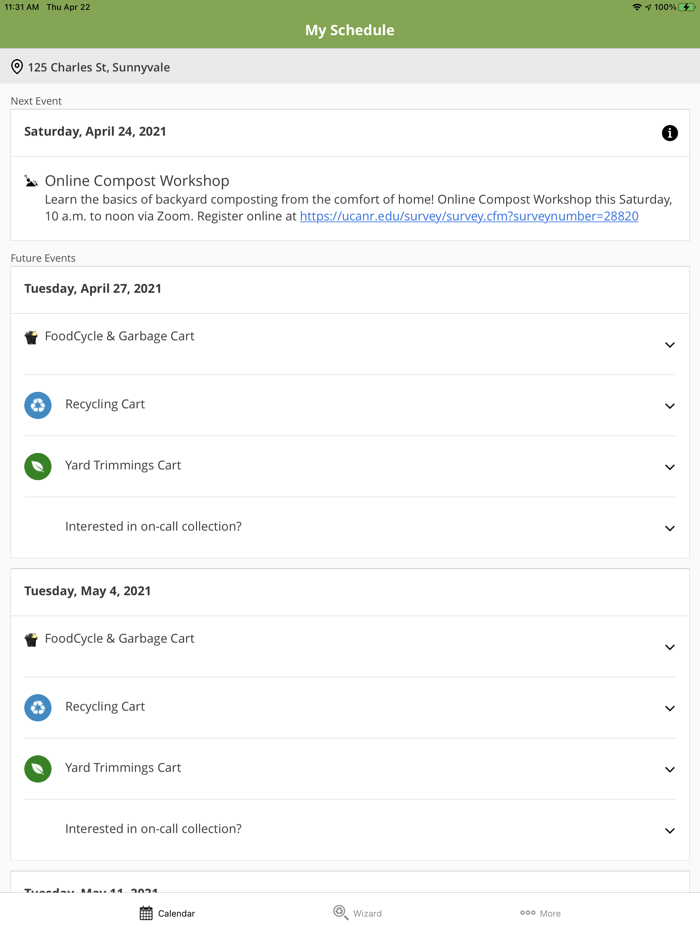Tap April 27 FoodCycle garbage cart icon
Viewport: 700px width, 934px height.
point(31,337)
